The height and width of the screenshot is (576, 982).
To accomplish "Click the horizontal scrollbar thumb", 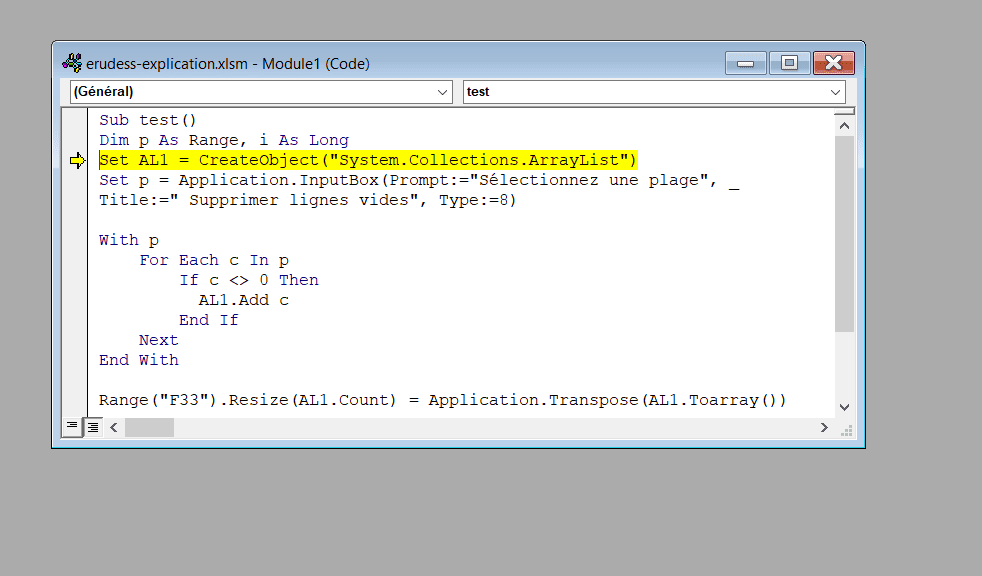I will tap(149, 428).
